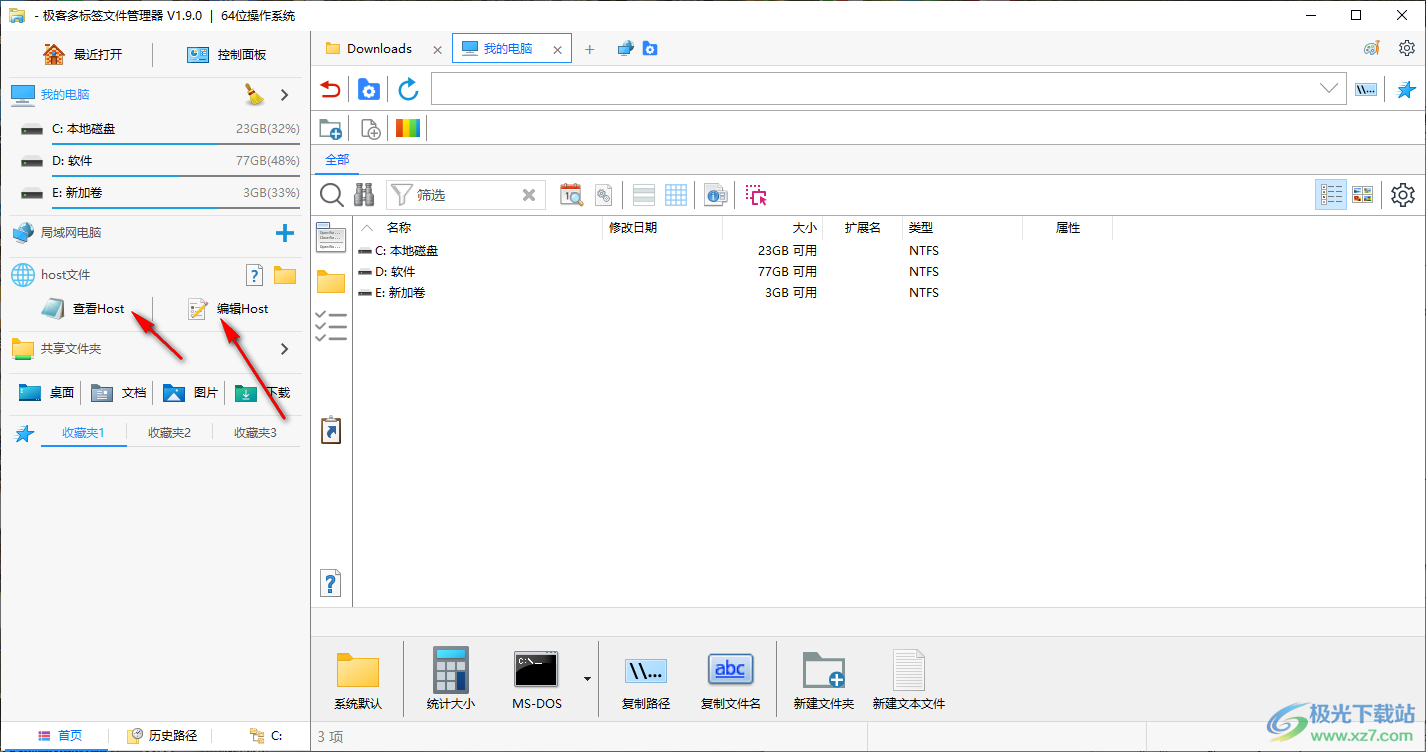The width and height of the screenshot is (1426, 752).
Task: Open 统计大小 calculator tool
Action: [x=450, y=679]
